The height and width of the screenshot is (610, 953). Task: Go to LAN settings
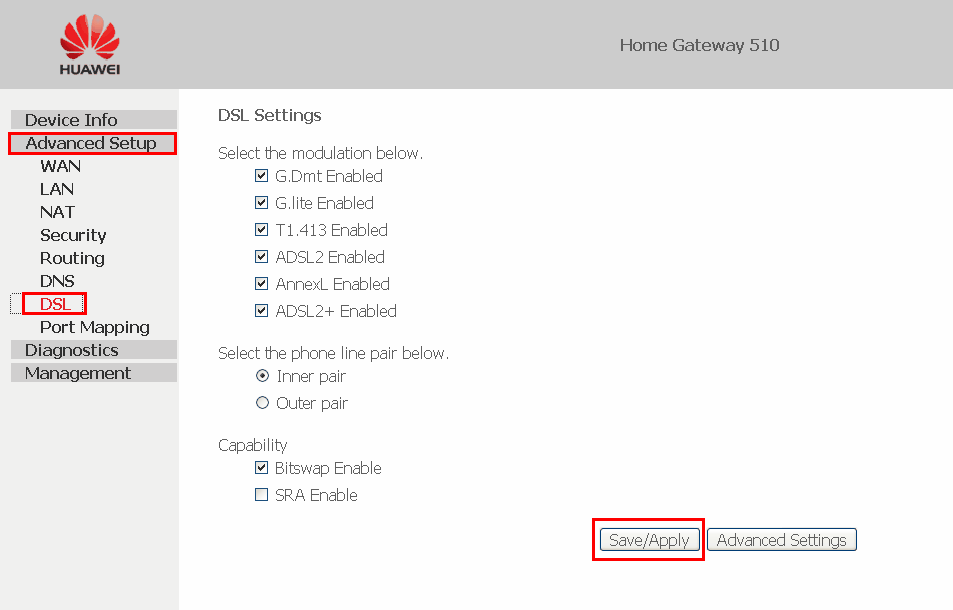(57, 189)
